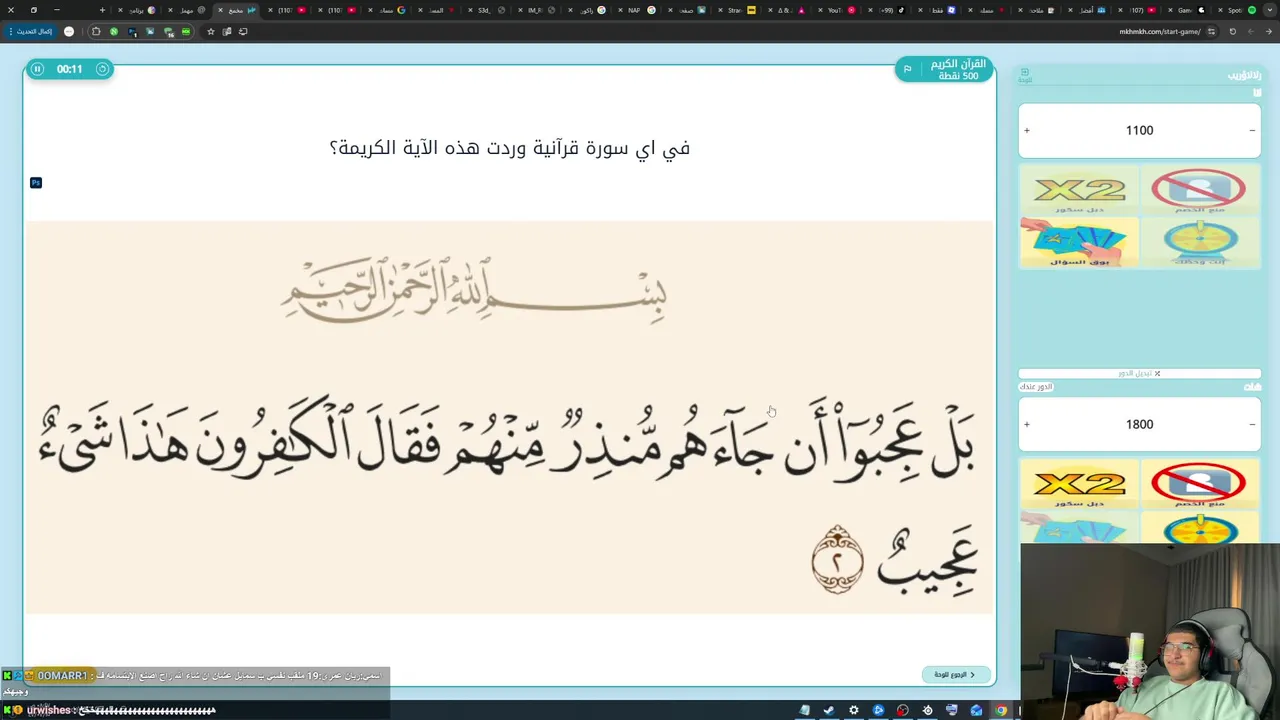Use the first team's question-swap cards power
The image size is (1280, 720).
[1079, 243]
